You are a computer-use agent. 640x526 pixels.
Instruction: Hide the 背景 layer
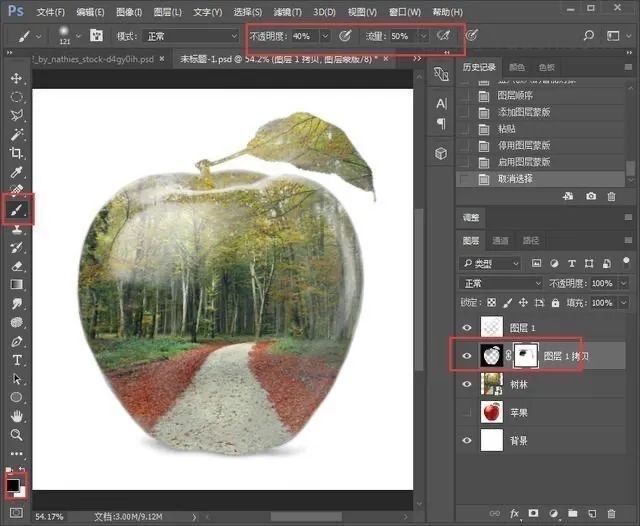tap(467, 440)
